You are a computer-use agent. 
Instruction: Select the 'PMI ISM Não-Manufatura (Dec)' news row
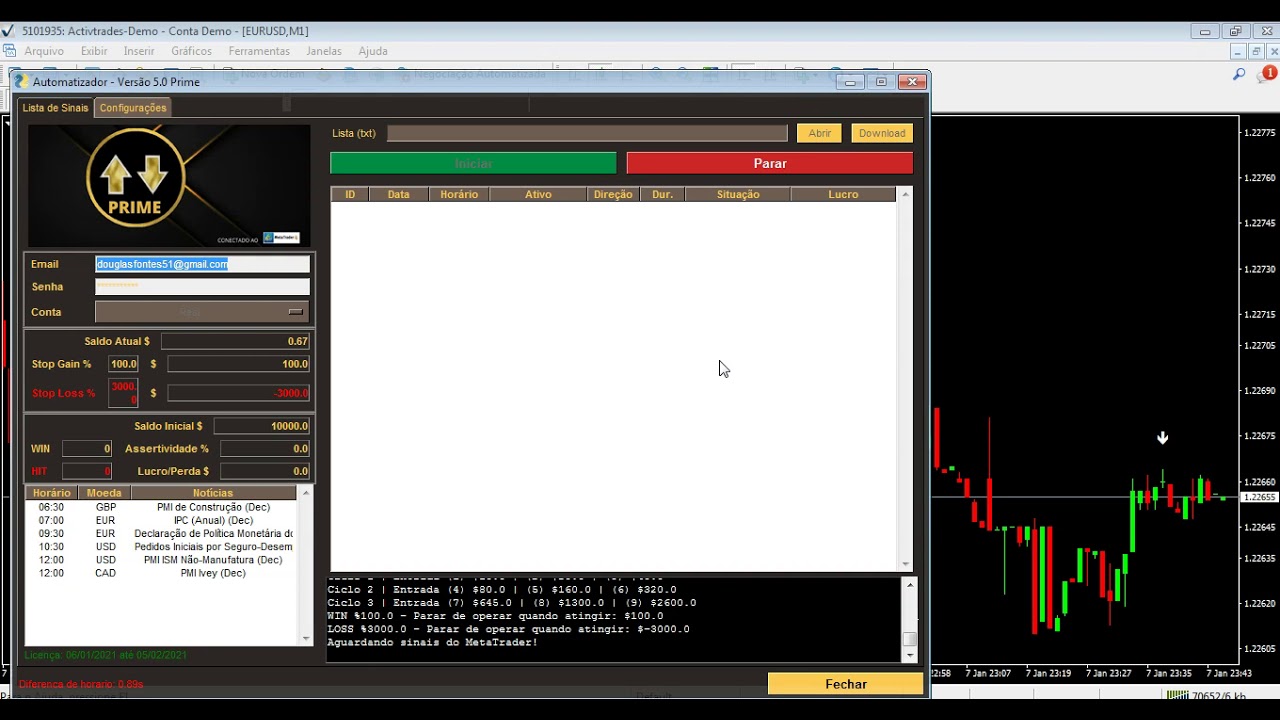(161, 560)
